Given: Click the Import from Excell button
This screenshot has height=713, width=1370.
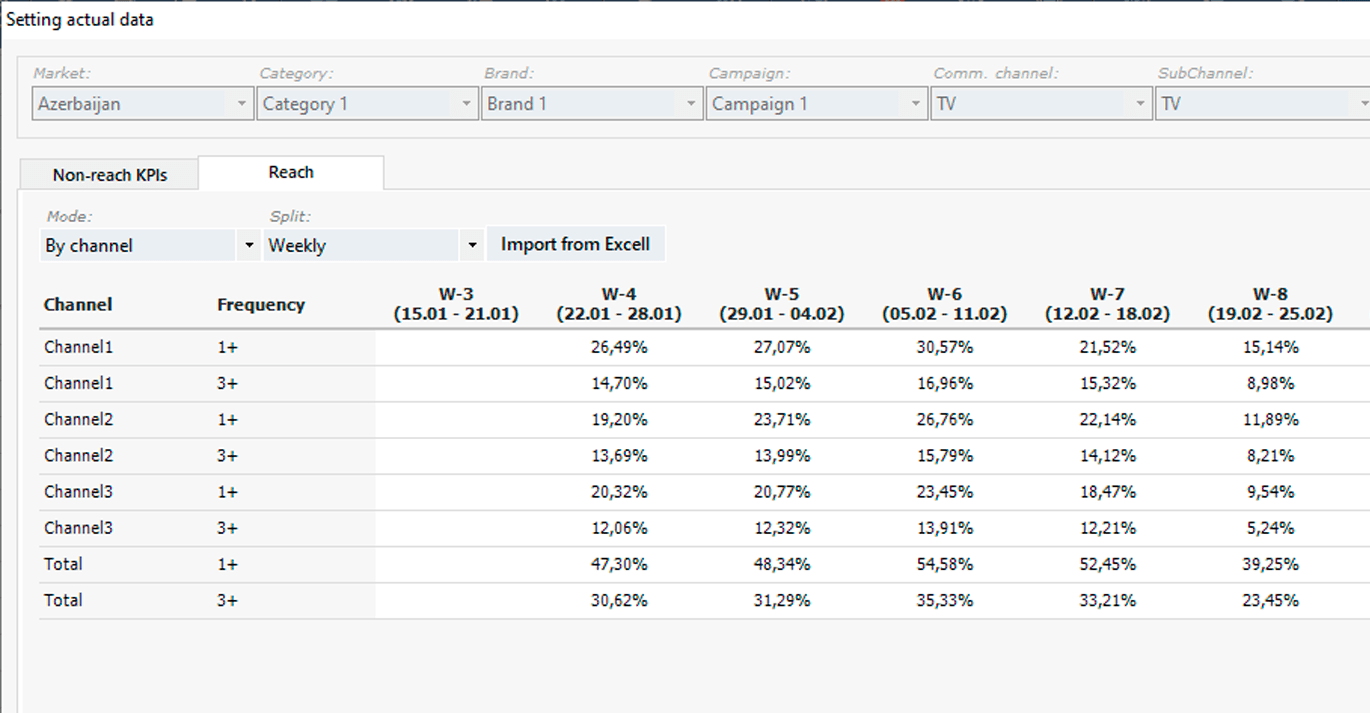Looking at the screenshot, I should pyautogui.click(x=575, y=244).
